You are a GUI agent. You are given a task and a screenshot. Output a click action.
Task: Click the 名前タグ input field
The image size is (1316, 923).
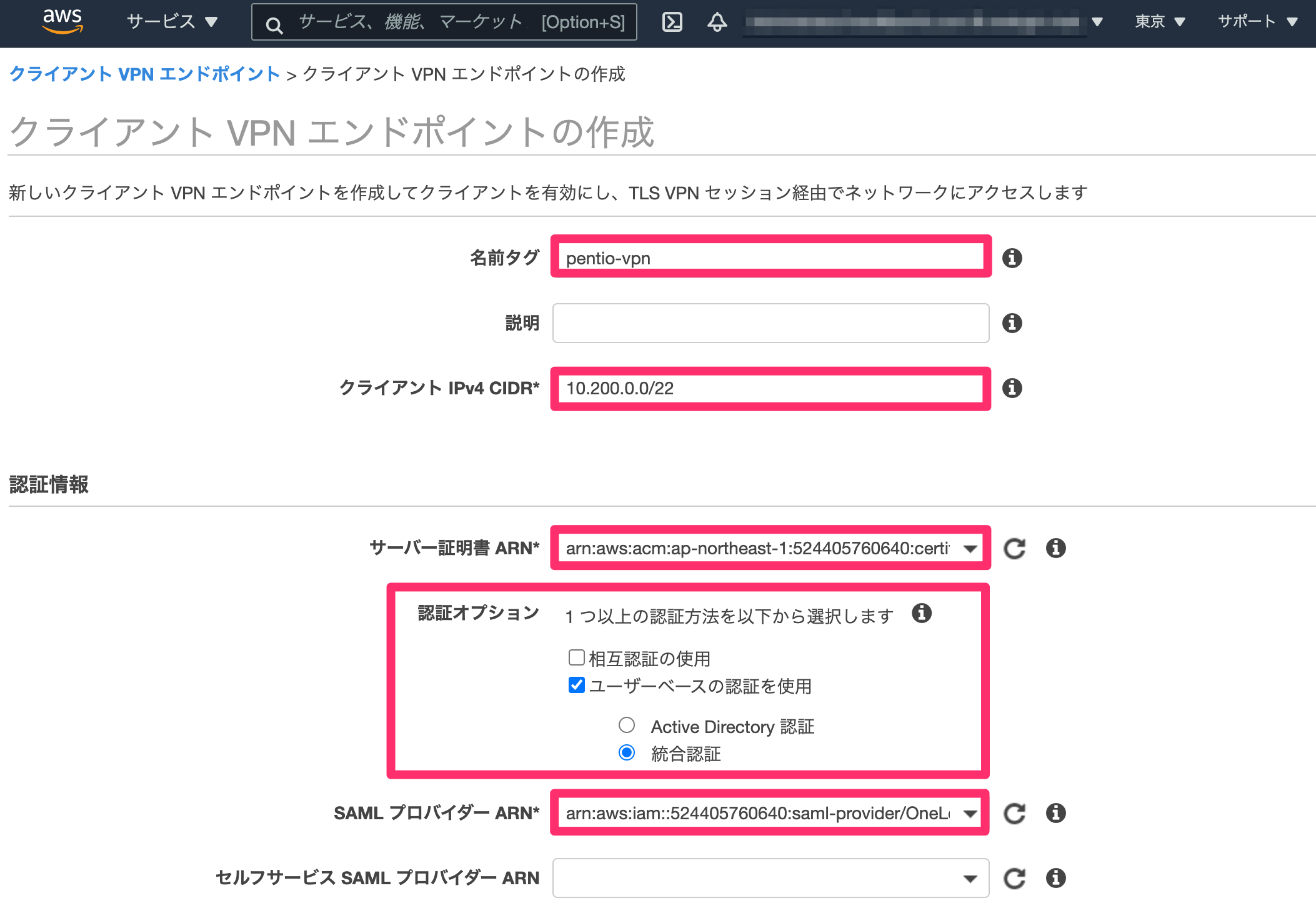(770, 258)
